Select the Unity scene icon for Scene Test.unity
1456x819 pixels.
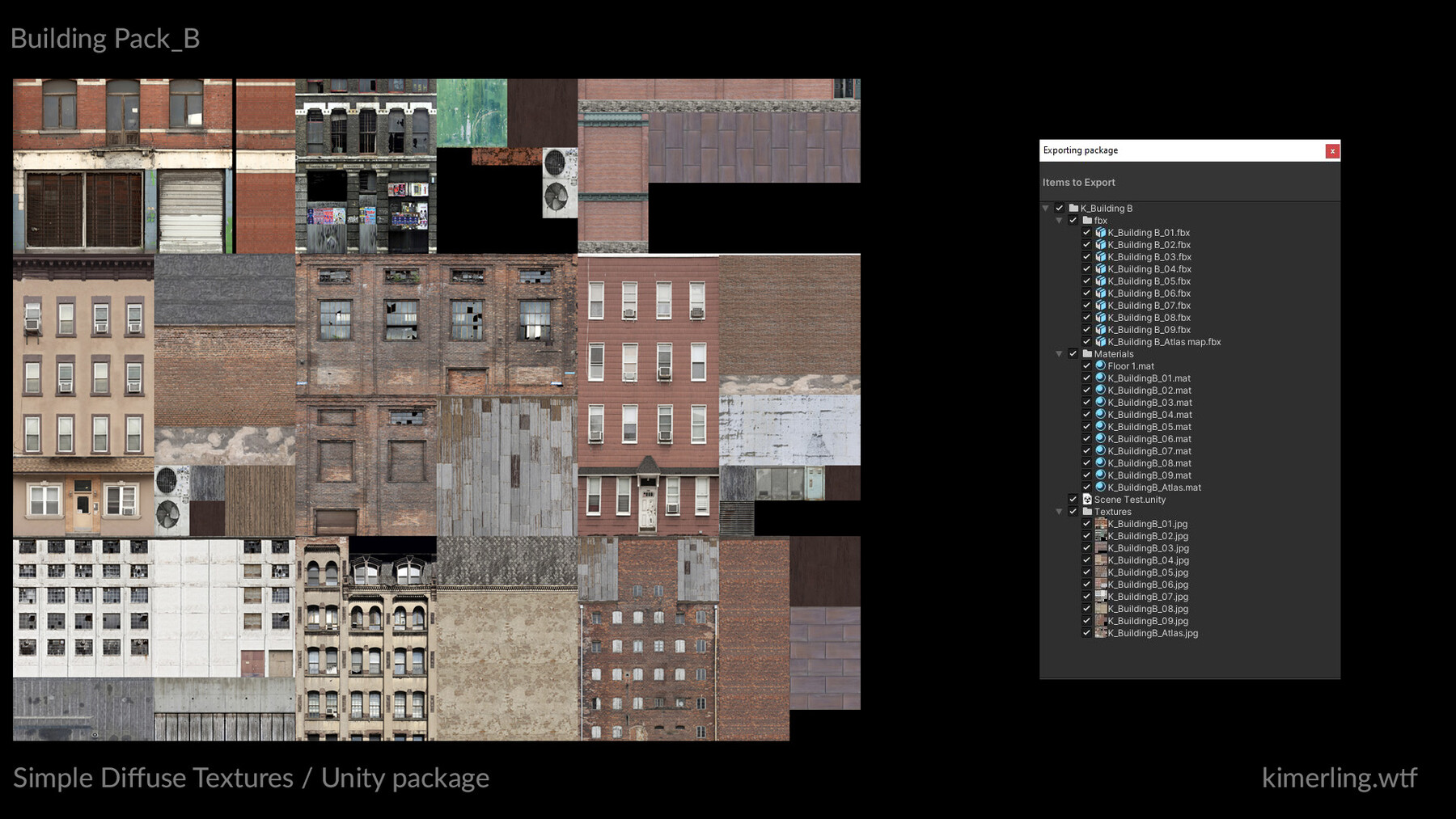1088,500
